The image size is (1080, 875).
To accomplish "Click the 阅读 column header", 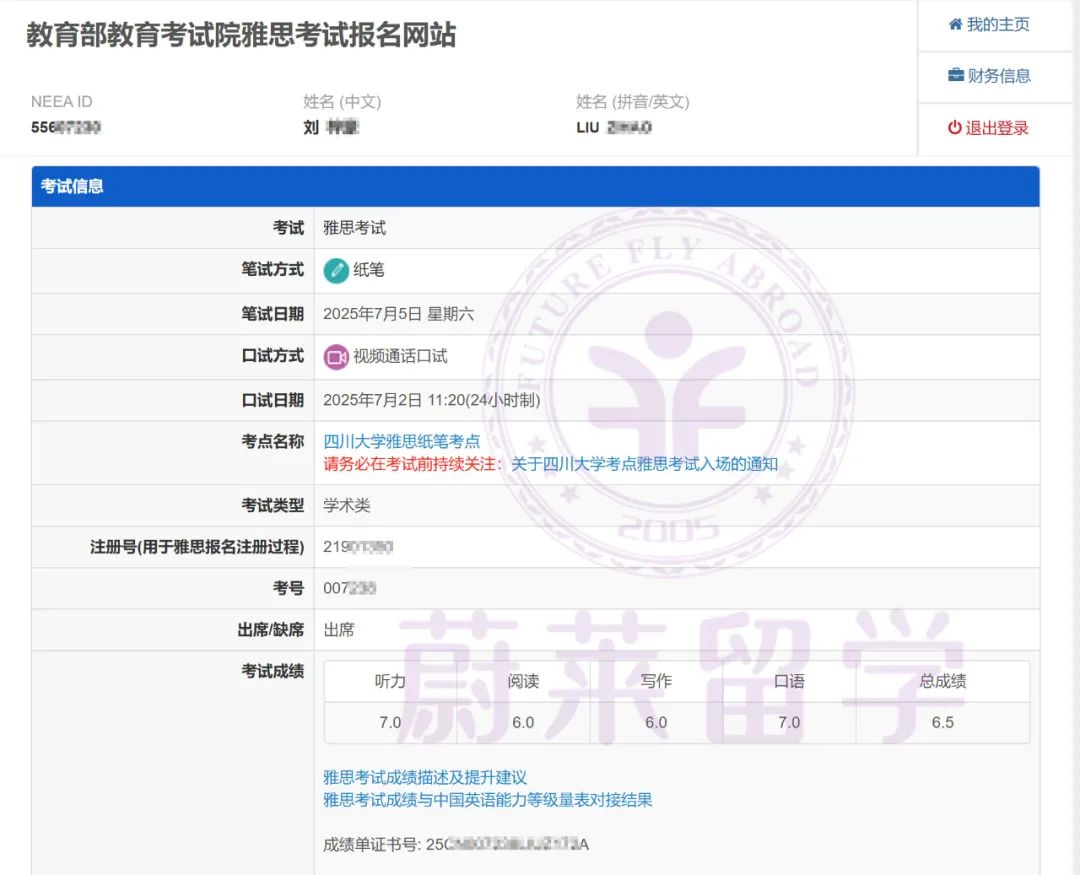I will pyautogui.click(x=523, y=681).
